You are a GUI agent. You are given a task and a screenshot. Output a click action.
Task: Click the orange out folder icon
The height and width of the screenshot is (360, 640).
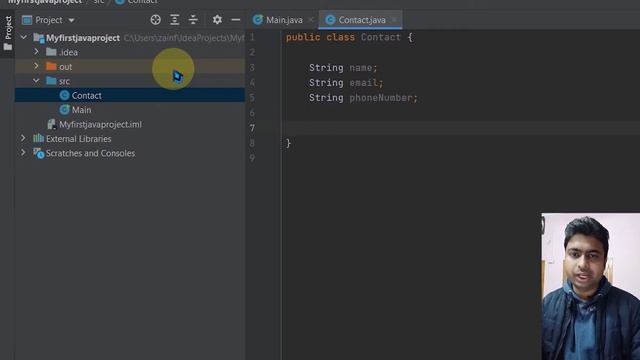click(51, 66)
